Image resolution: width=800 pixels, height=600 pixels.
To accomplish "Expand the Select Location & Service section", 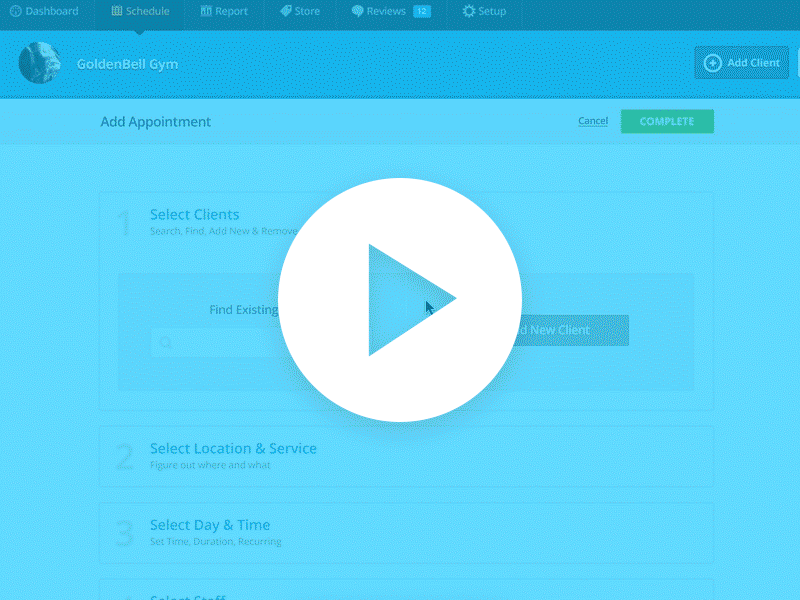I will [x=233, y=448].
